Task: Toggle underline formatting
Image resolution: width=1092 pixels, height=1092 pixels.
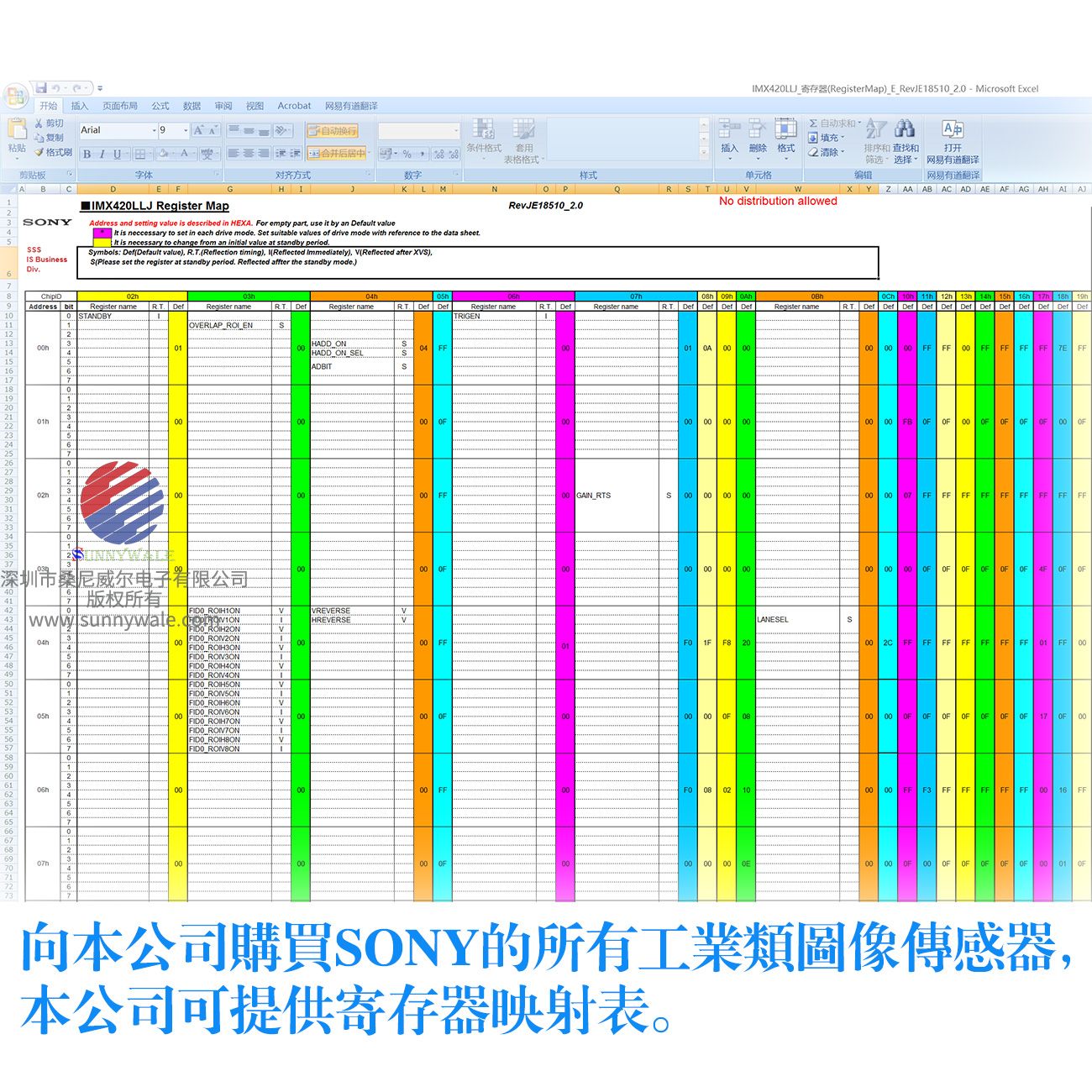Action: pos(117,155)
